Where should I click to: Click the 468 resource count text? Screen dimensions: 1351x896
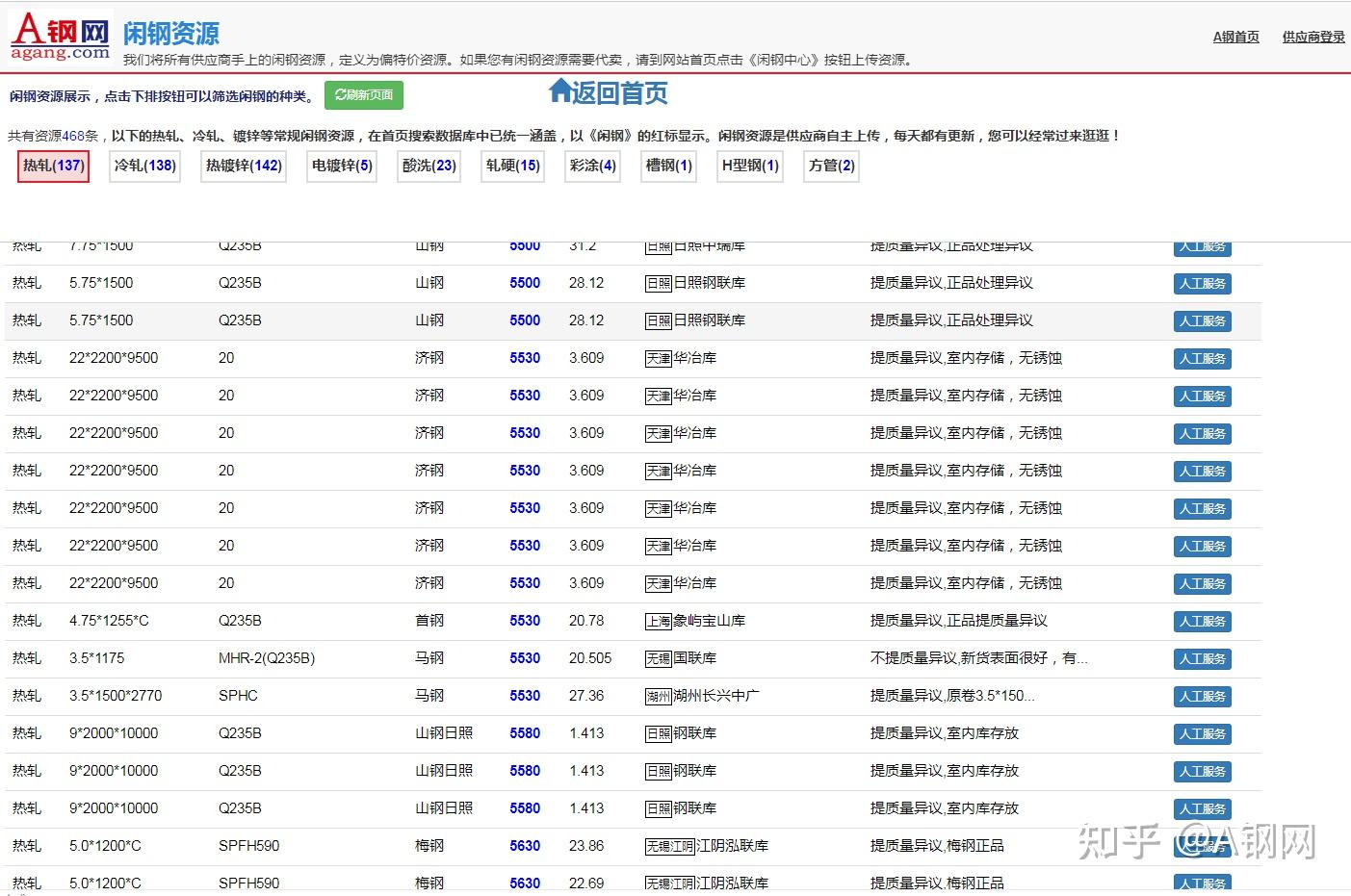coord(74,136)
